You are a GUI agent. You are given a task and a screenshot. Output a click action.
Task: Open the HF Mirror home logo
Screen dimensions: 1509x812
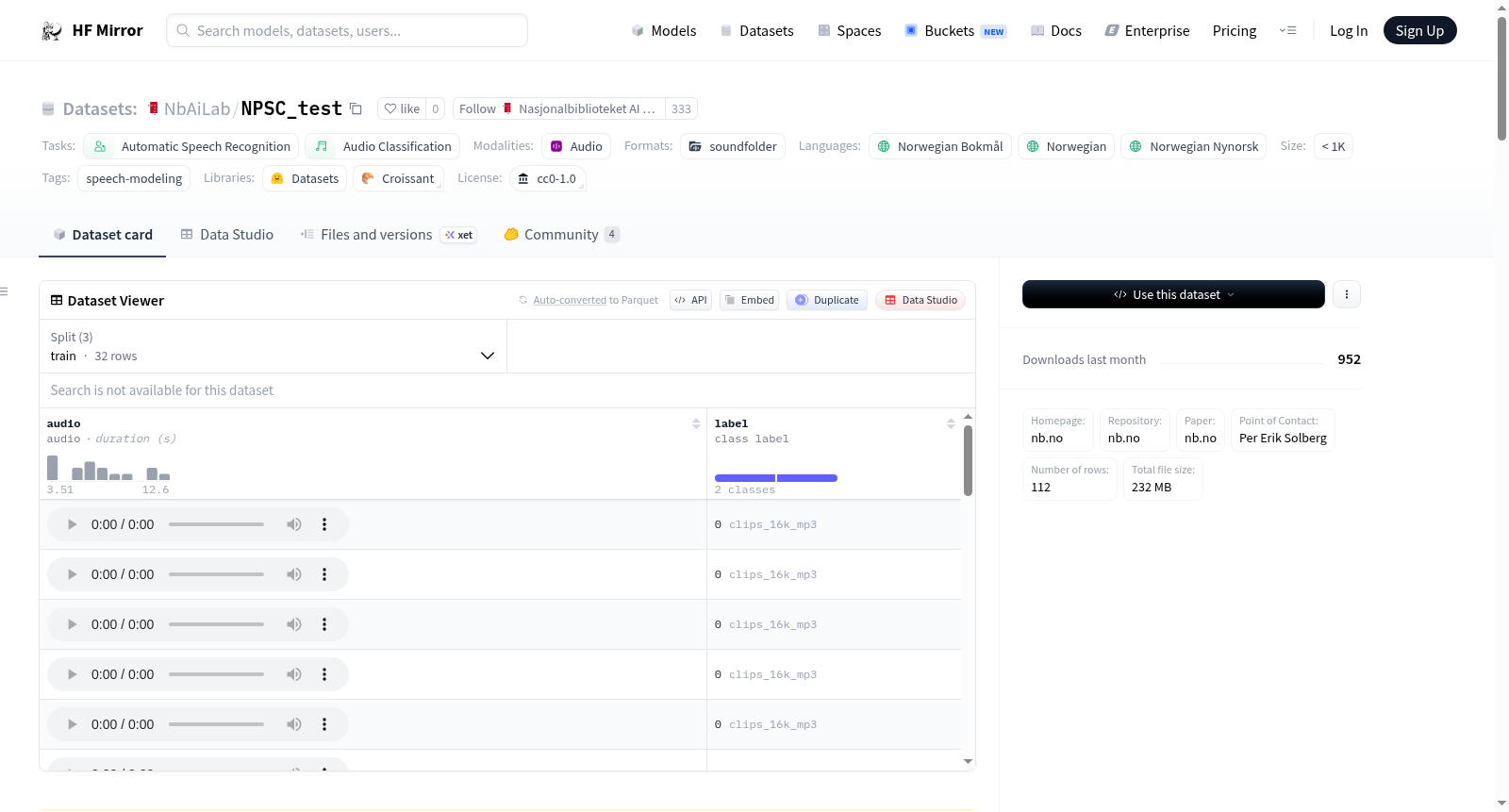point(92,30)
